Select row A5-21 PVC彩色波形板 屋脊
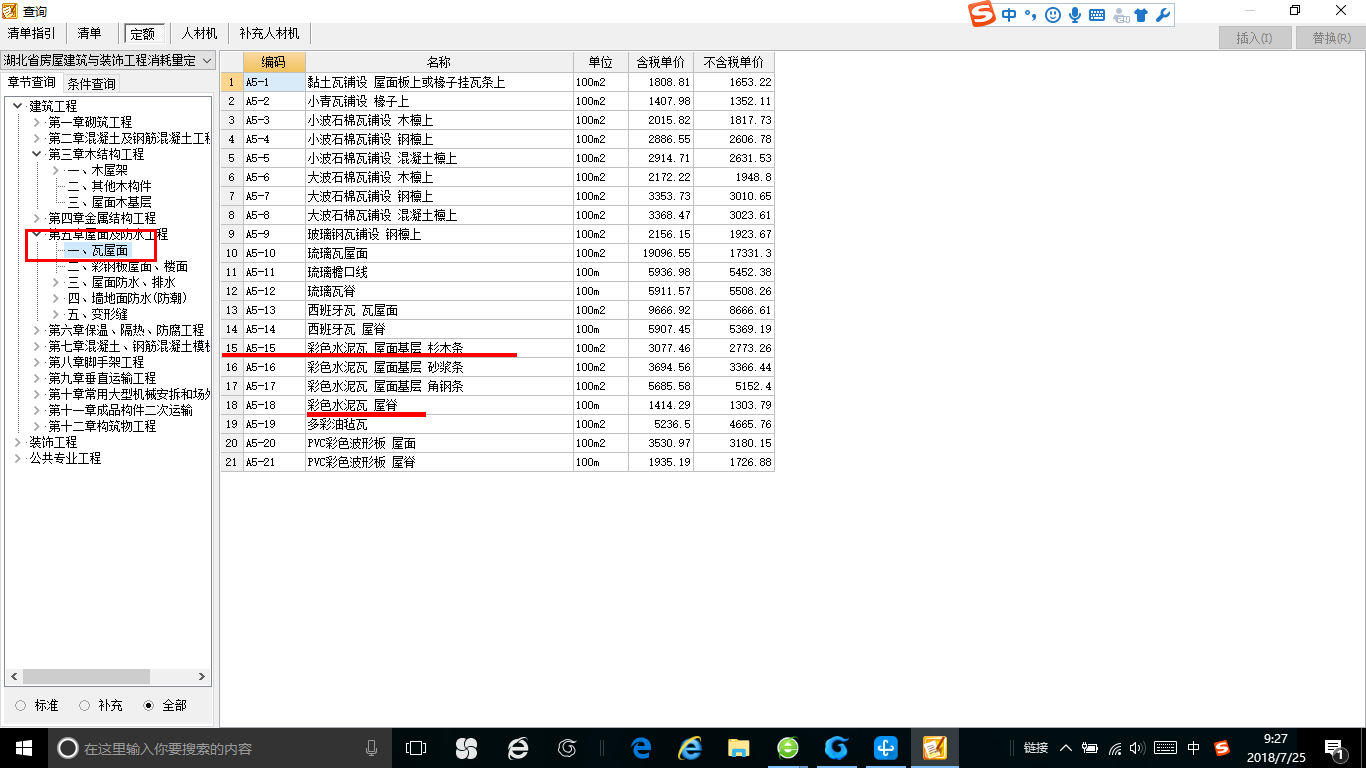Image resolution: width=1366 pixels, height=768 pixels. 497,462
